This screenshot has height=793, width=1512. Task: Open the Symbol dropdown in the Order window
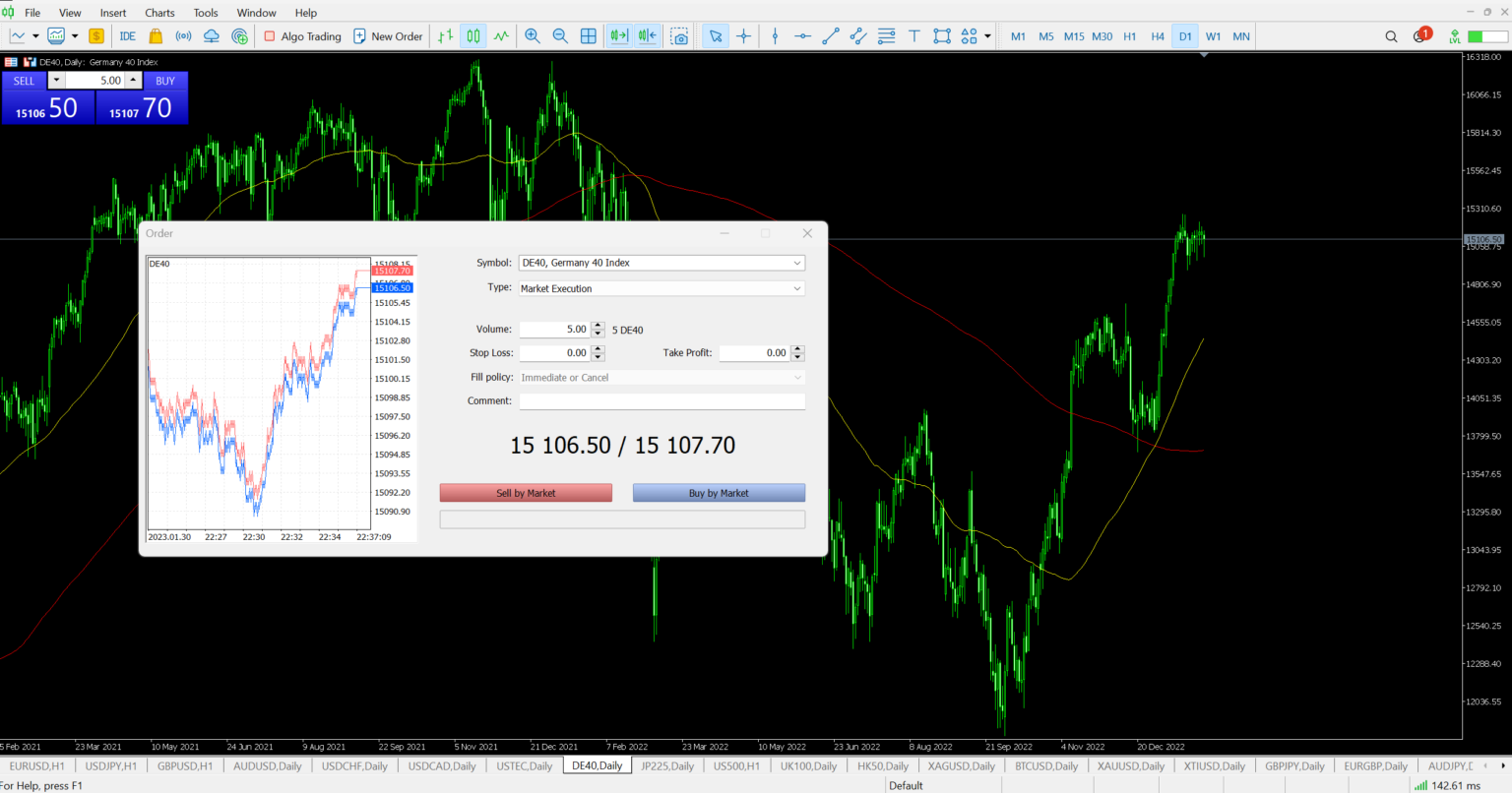pos(796,263)
